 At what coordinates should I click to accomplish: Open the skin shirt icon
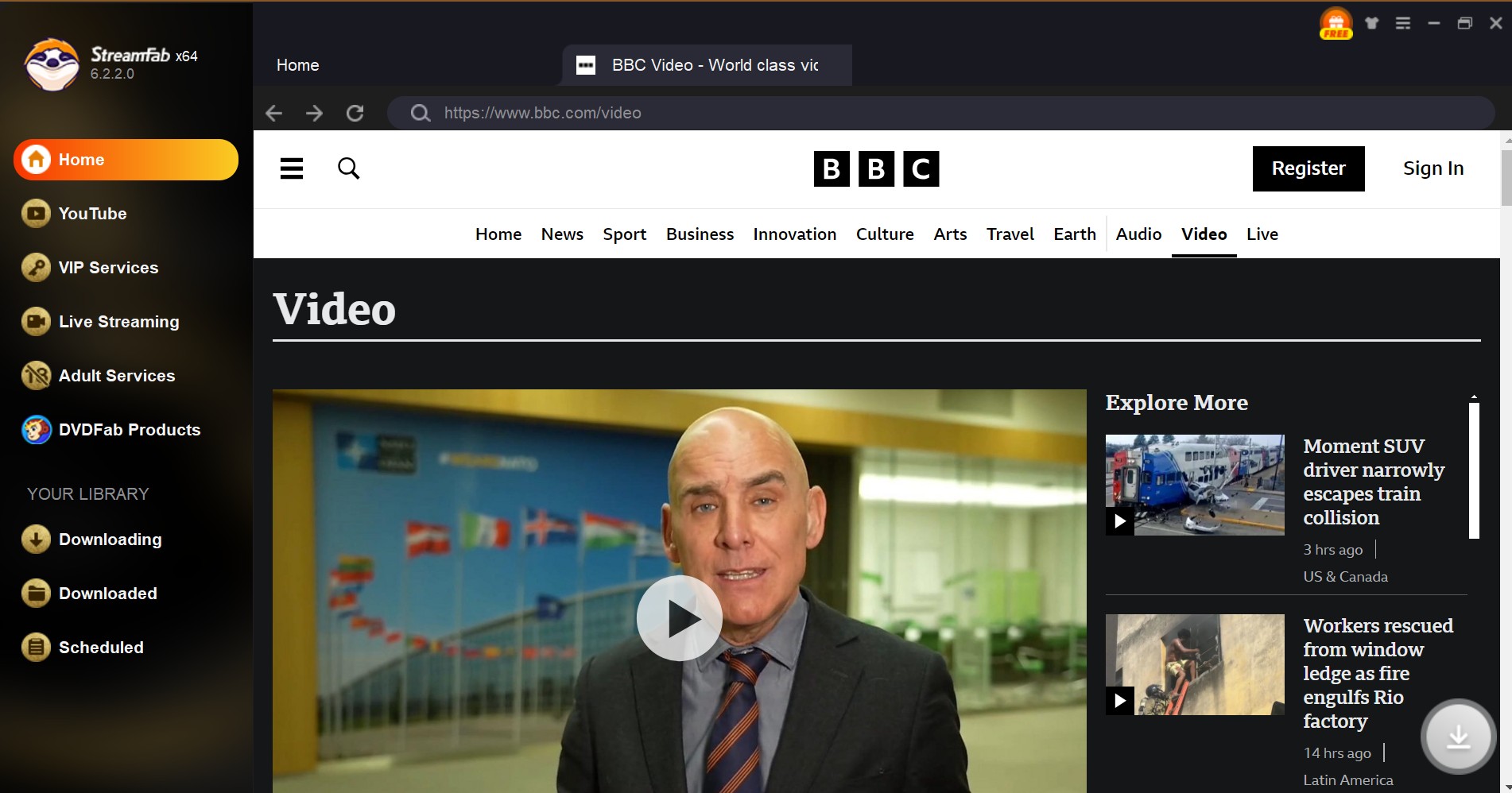coord(1372,23)
